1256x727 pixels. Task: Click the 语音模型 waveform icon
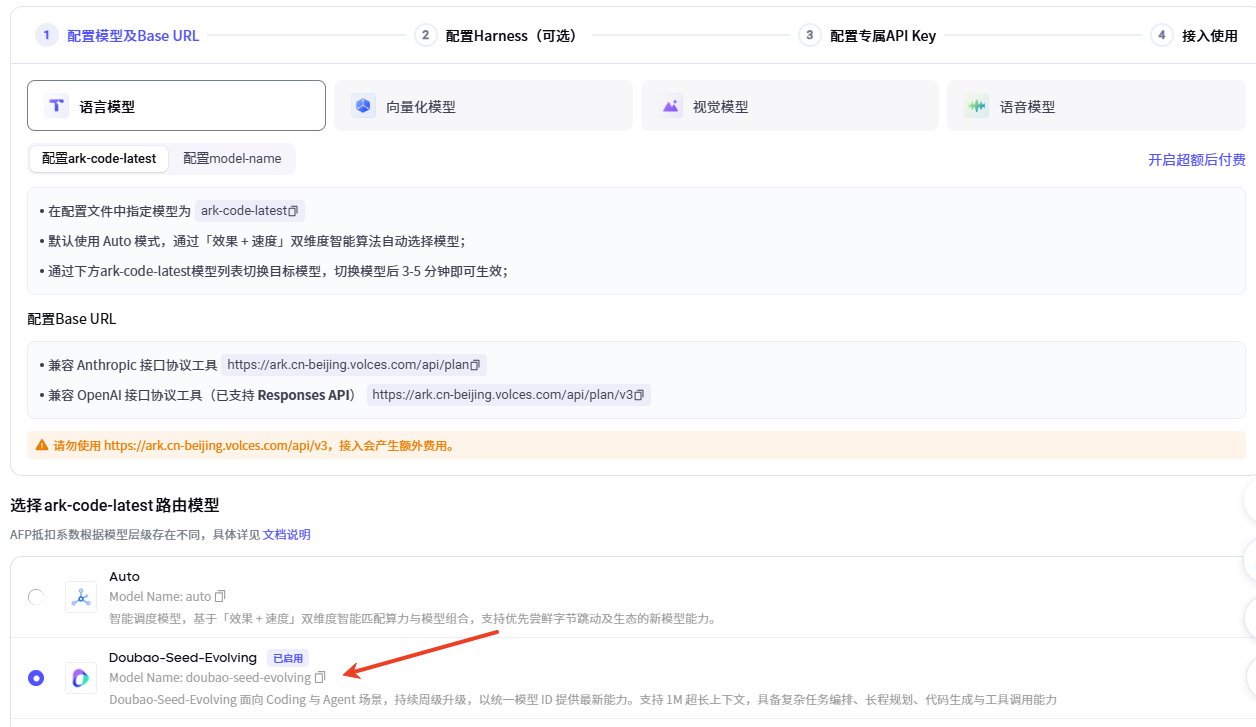(x=976, y=106)
